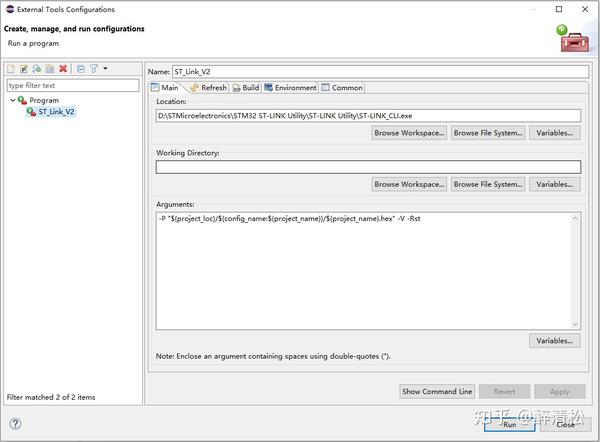Image resolution: width=600 pixels, height=442 pixels.
Task: Click Variables button below Arguments
Action: (554, 341)
